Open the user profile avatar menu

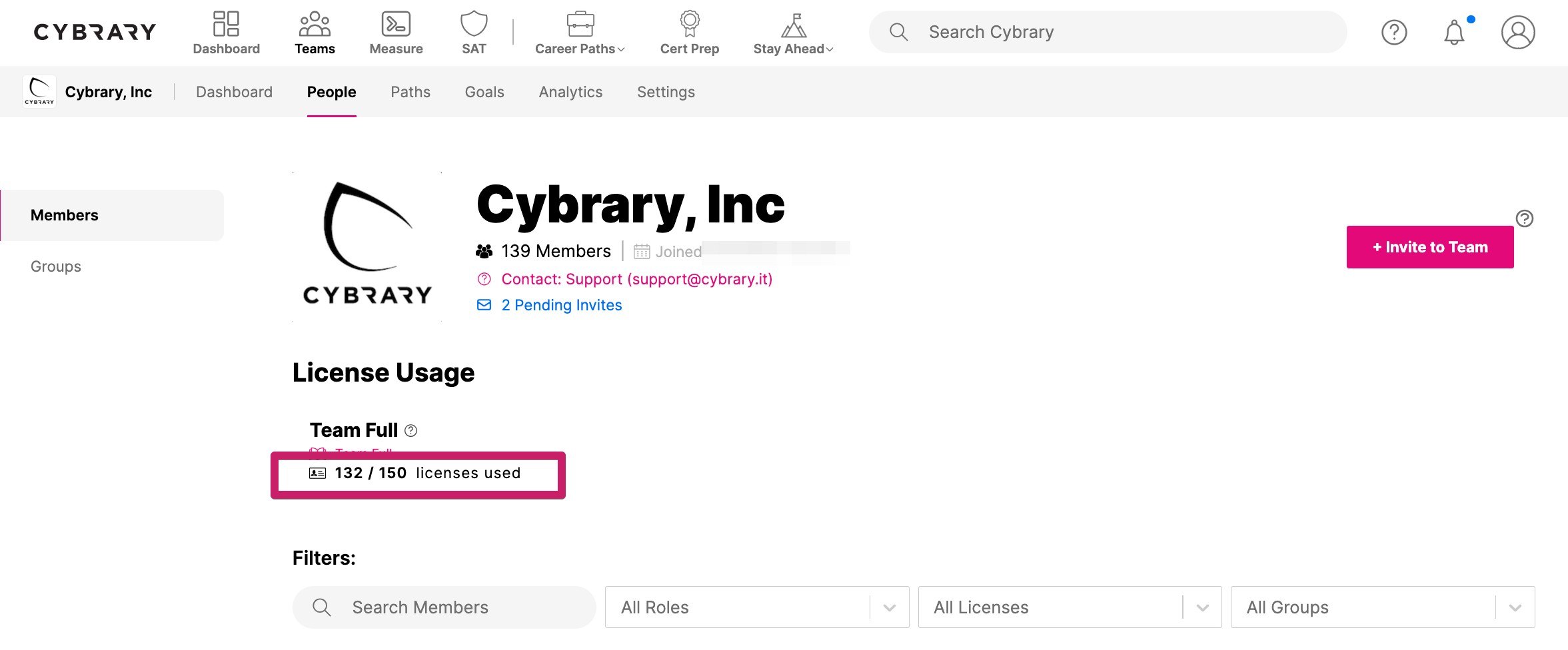point(1518,32)
